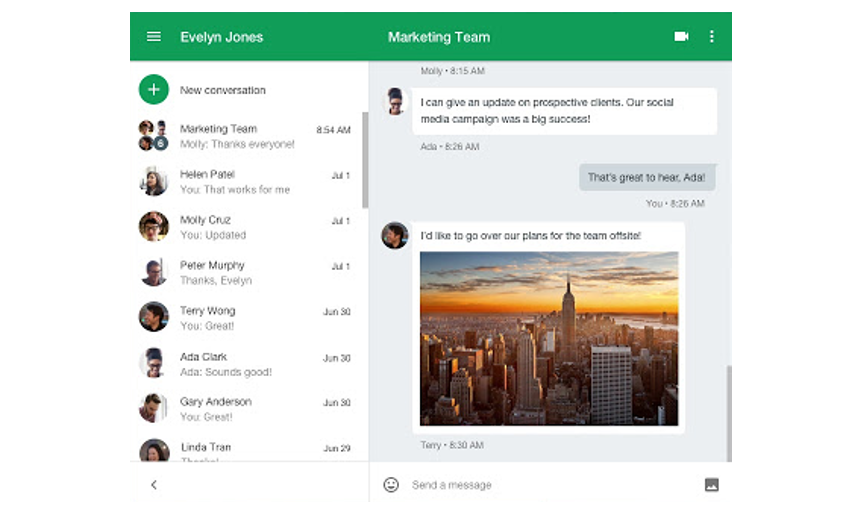Click the "Molly: Thanks everyone!" preview
The image size is (852, 516).
click(237, 144)
